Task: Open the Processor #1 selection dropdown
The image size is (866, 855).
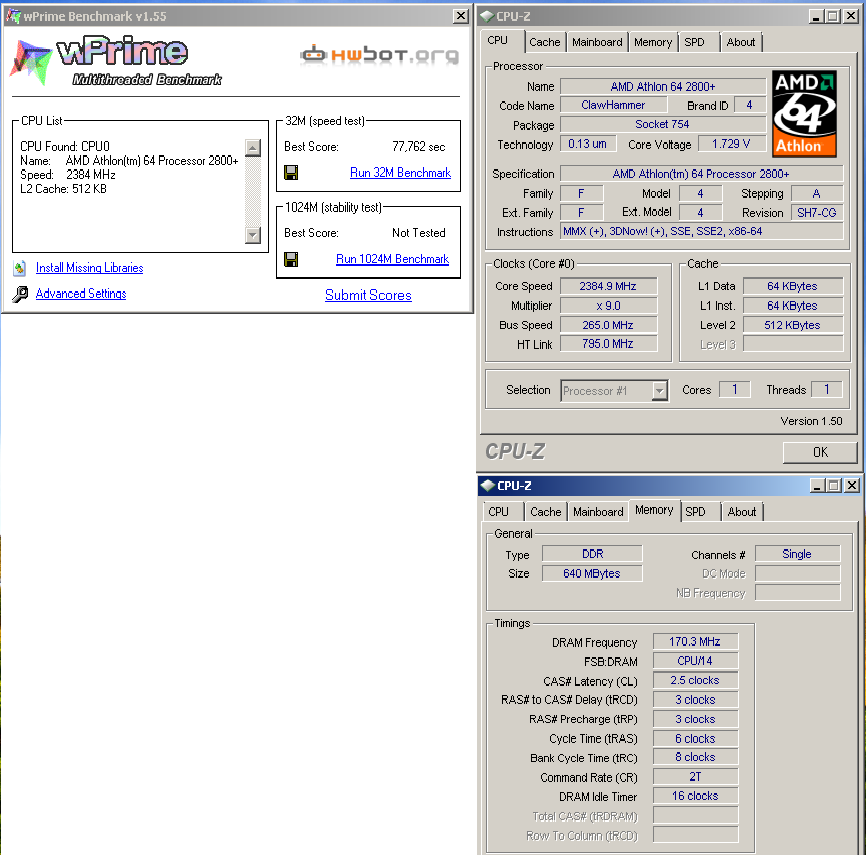Action: coord(659,391)
